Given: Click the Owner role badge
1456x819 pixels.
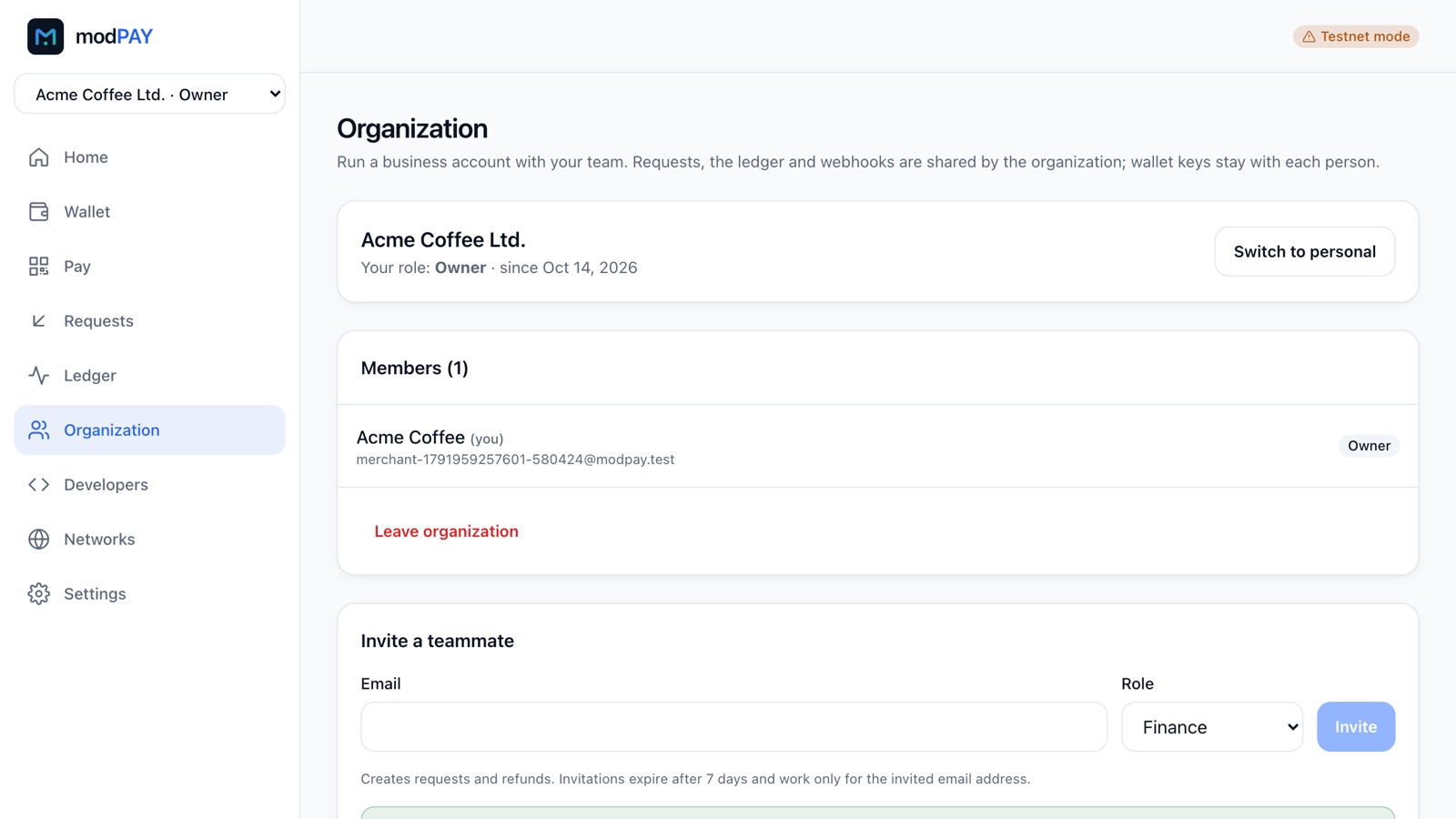Looking at the screenshot, I should (x=1369, y=446).
